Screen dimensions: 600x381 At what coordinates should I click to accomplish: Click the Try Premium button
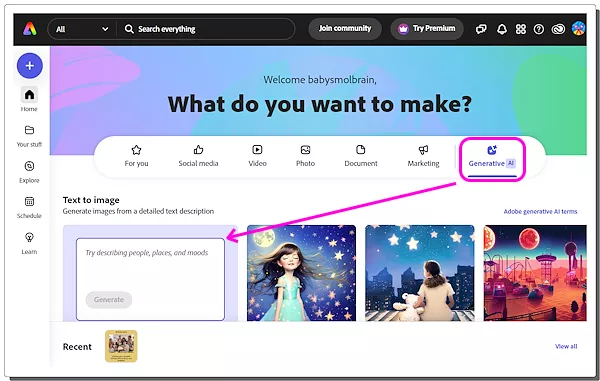click(x=427, y=28)
